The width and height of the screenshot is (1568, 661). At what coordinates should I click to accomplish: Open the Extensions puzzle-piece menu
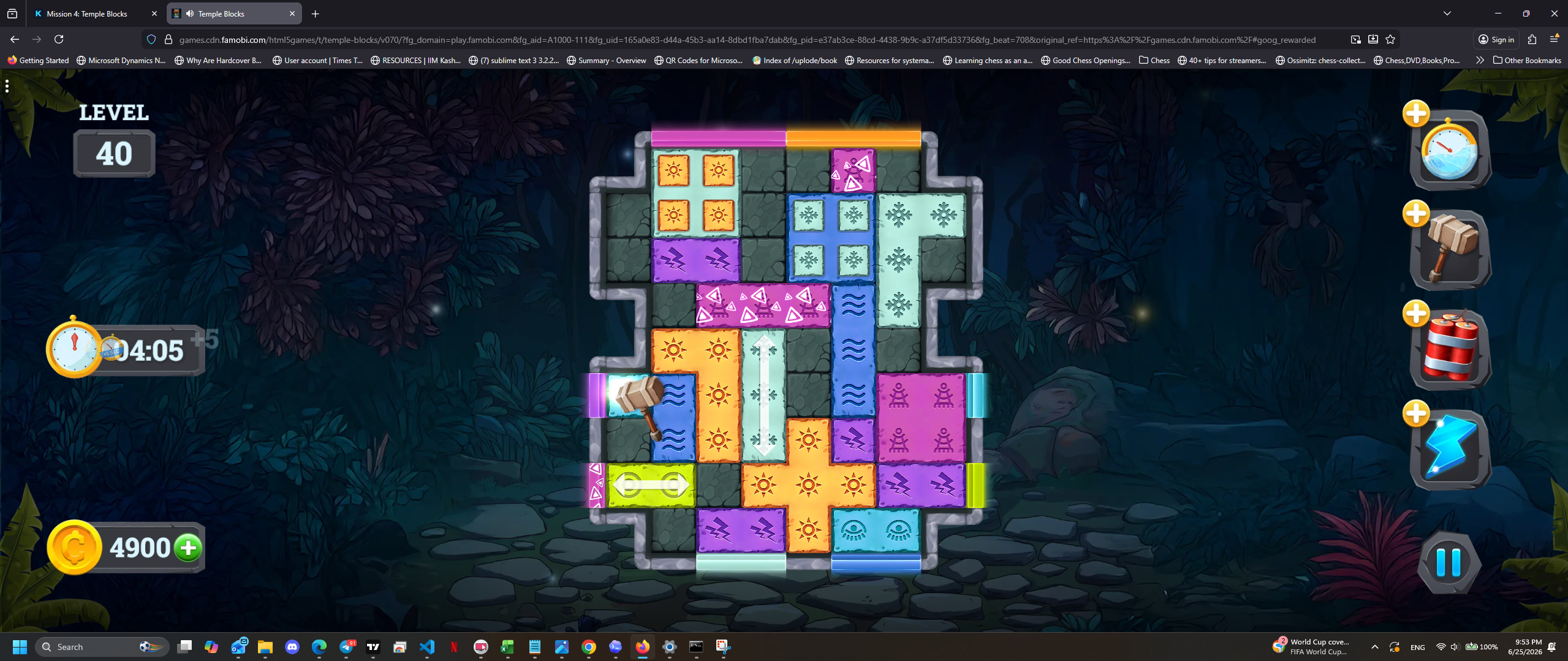1532,39
